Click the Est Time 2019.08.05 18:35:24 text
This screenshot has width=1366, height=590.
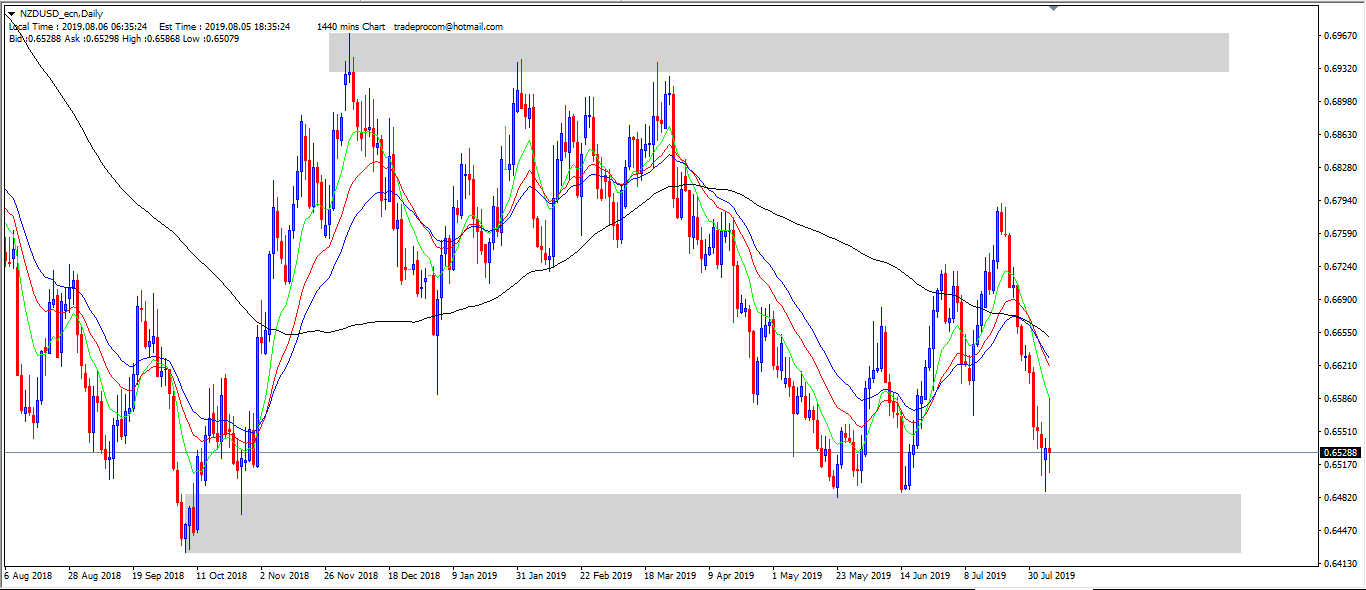[225, 27]
